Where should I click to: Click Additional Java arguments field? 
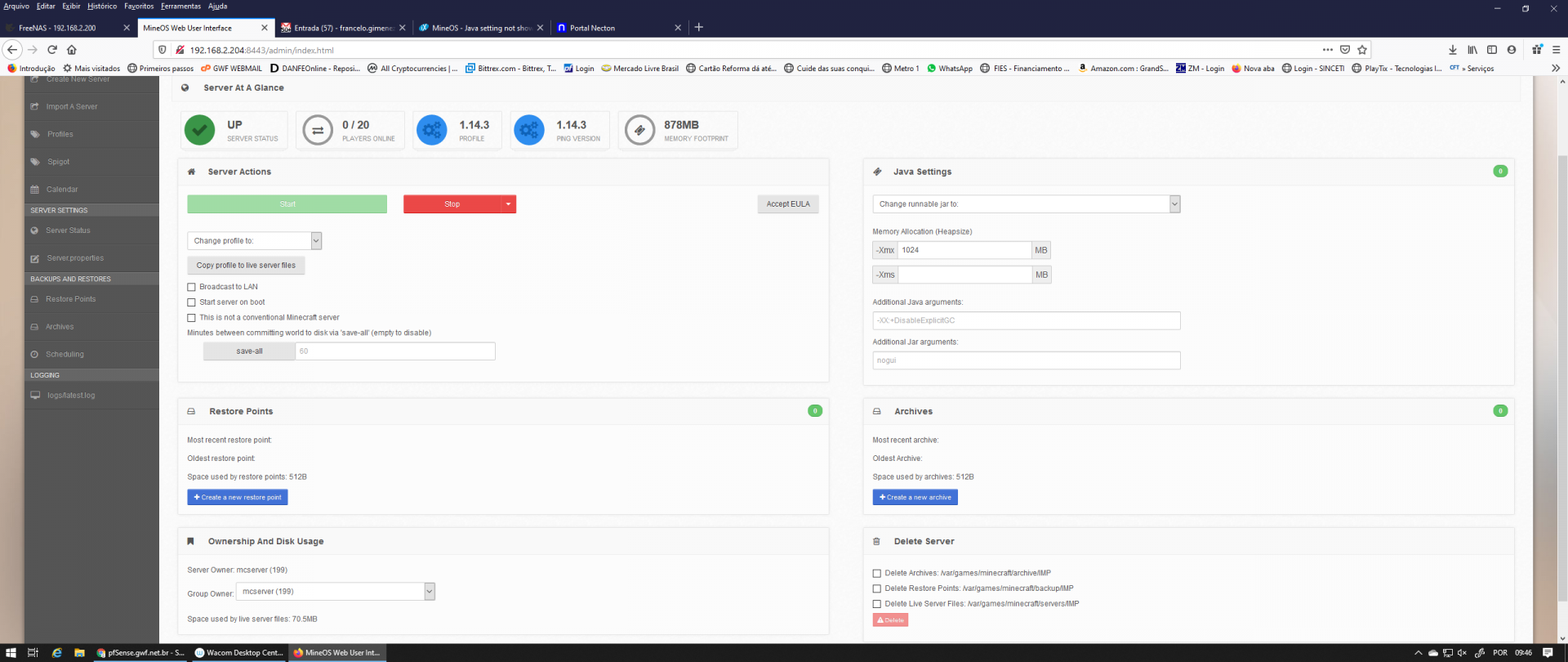point(1027,320)
